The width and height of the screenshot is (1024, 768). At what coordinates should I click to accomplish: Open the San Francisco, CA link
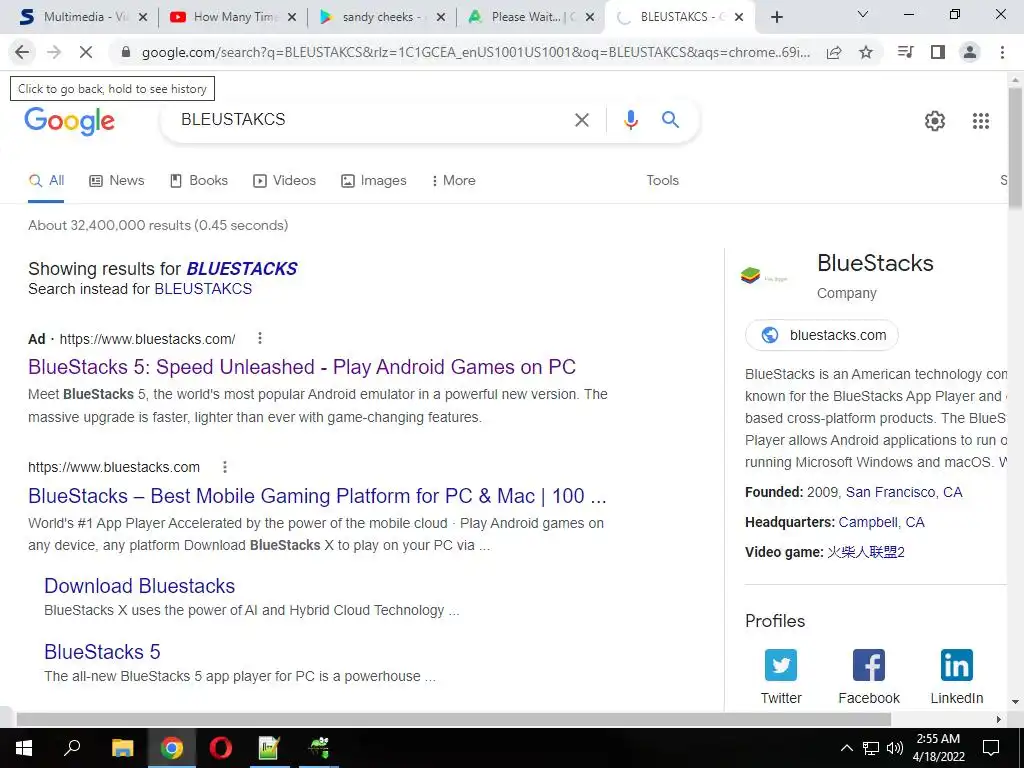coord(904,492)
